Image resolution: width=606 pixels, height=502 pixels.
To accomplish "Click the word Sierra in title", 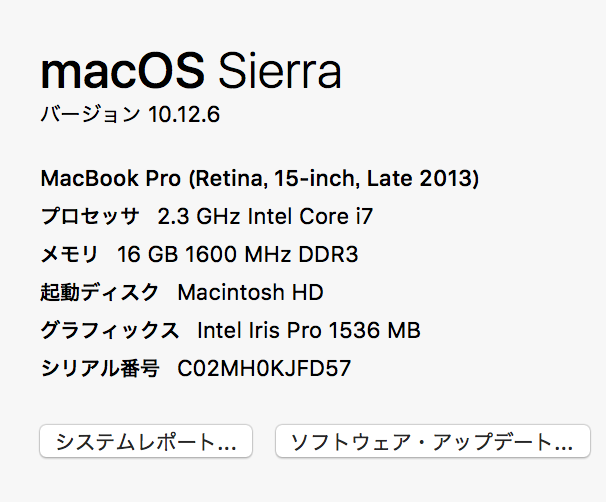I will point(279,72).
